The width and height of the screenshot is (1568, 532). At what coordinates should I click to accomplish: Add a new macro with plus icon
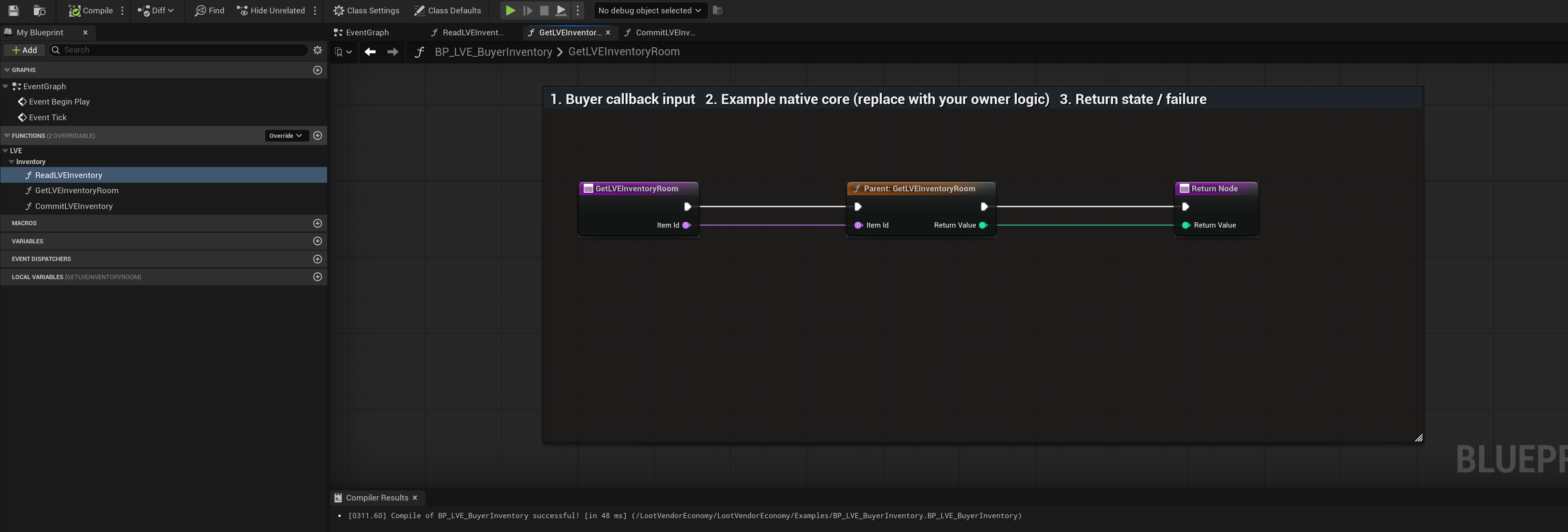pyautogui.click(x=317, y=223)
